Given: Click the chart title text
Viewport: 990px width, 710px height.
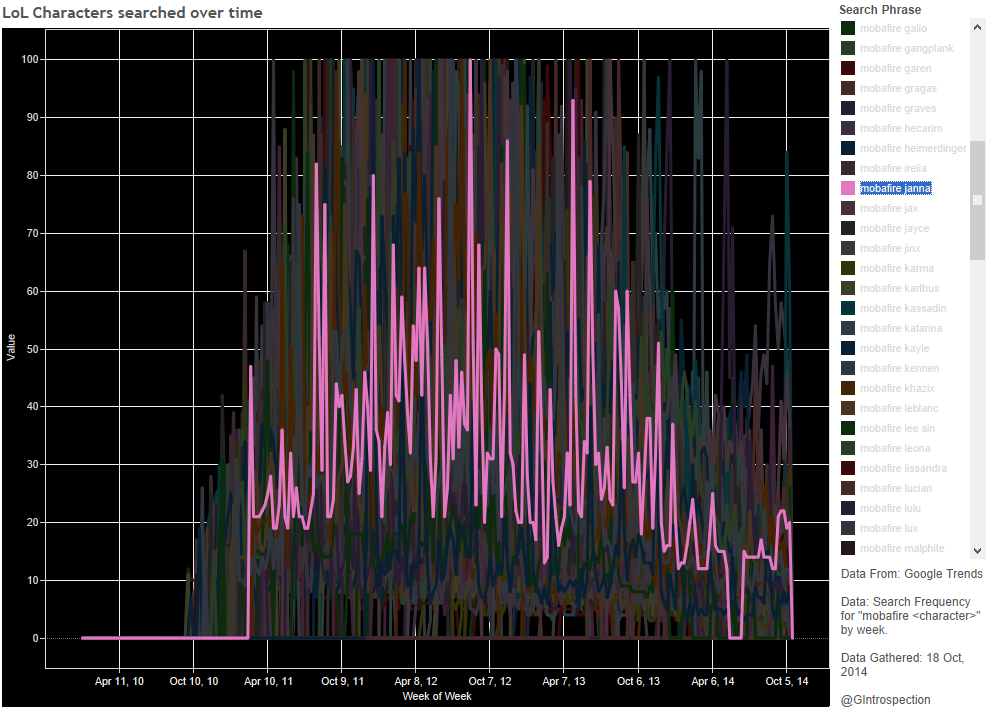Looking at the screenshot, I should coord(133,12).
